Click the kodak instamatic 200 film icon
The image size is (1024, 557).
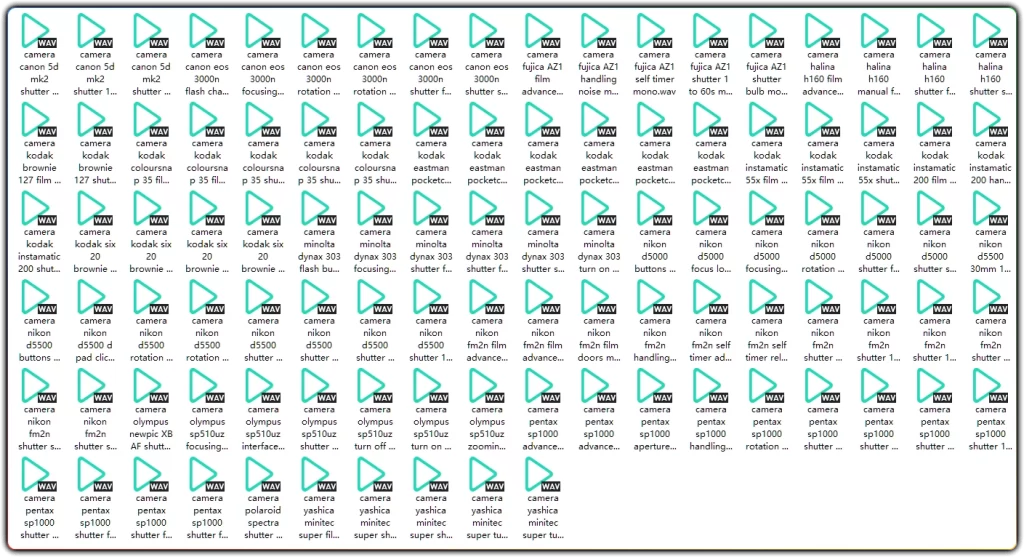(935, 119)
